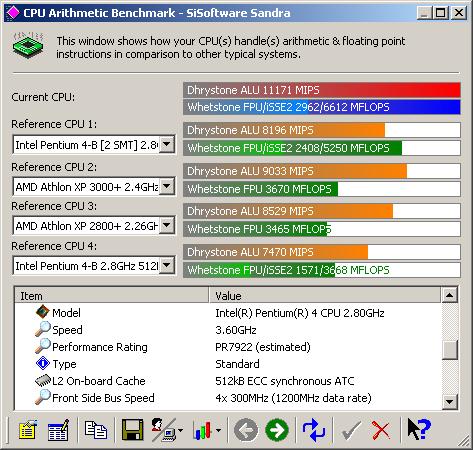Click the Speed row magnifier icon
This screenshot has width=473, height=450.
coord(43,329)
